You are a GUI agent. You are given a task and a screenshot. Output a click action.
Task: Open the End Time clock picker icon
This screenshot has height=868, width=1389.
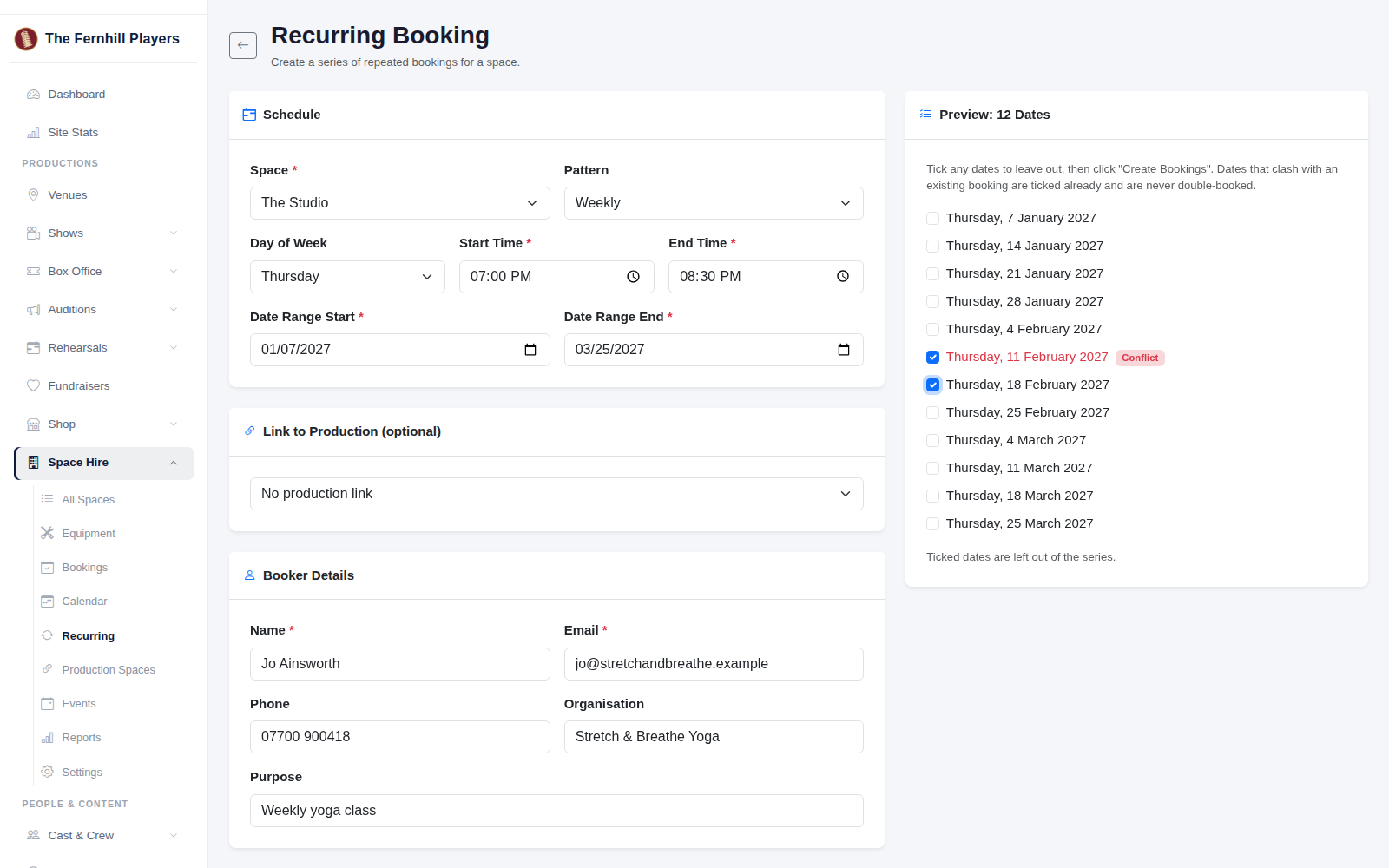click(x=843, y=277)
